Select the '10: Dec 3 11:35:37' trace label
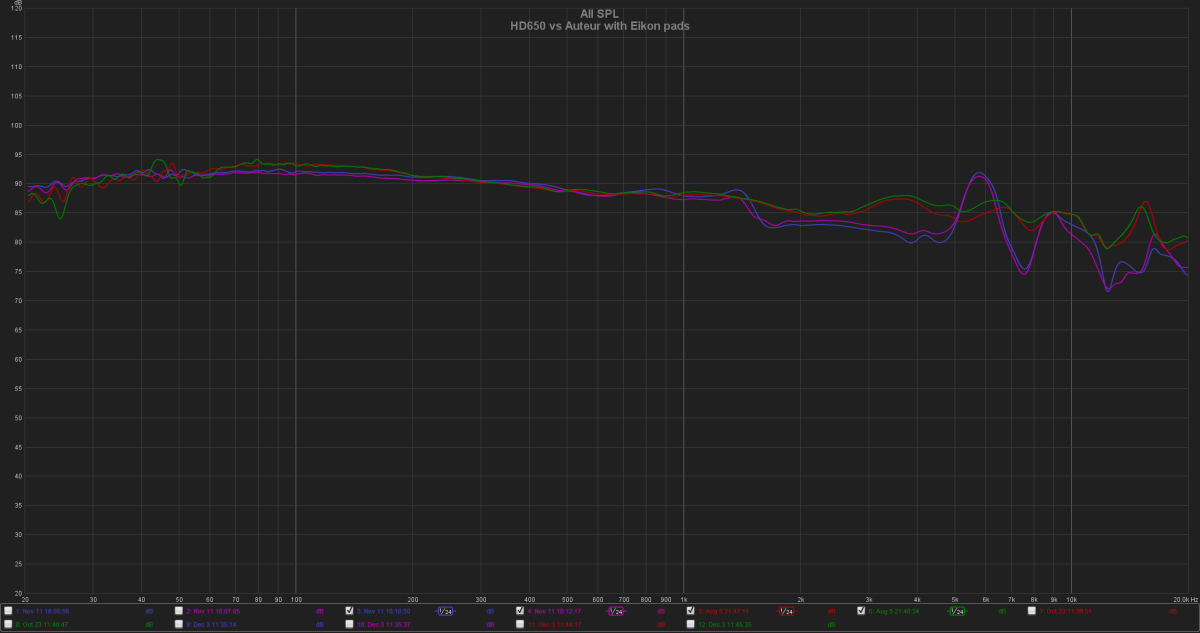Screen dimensions: 1200x633 [x=383, y=624]
